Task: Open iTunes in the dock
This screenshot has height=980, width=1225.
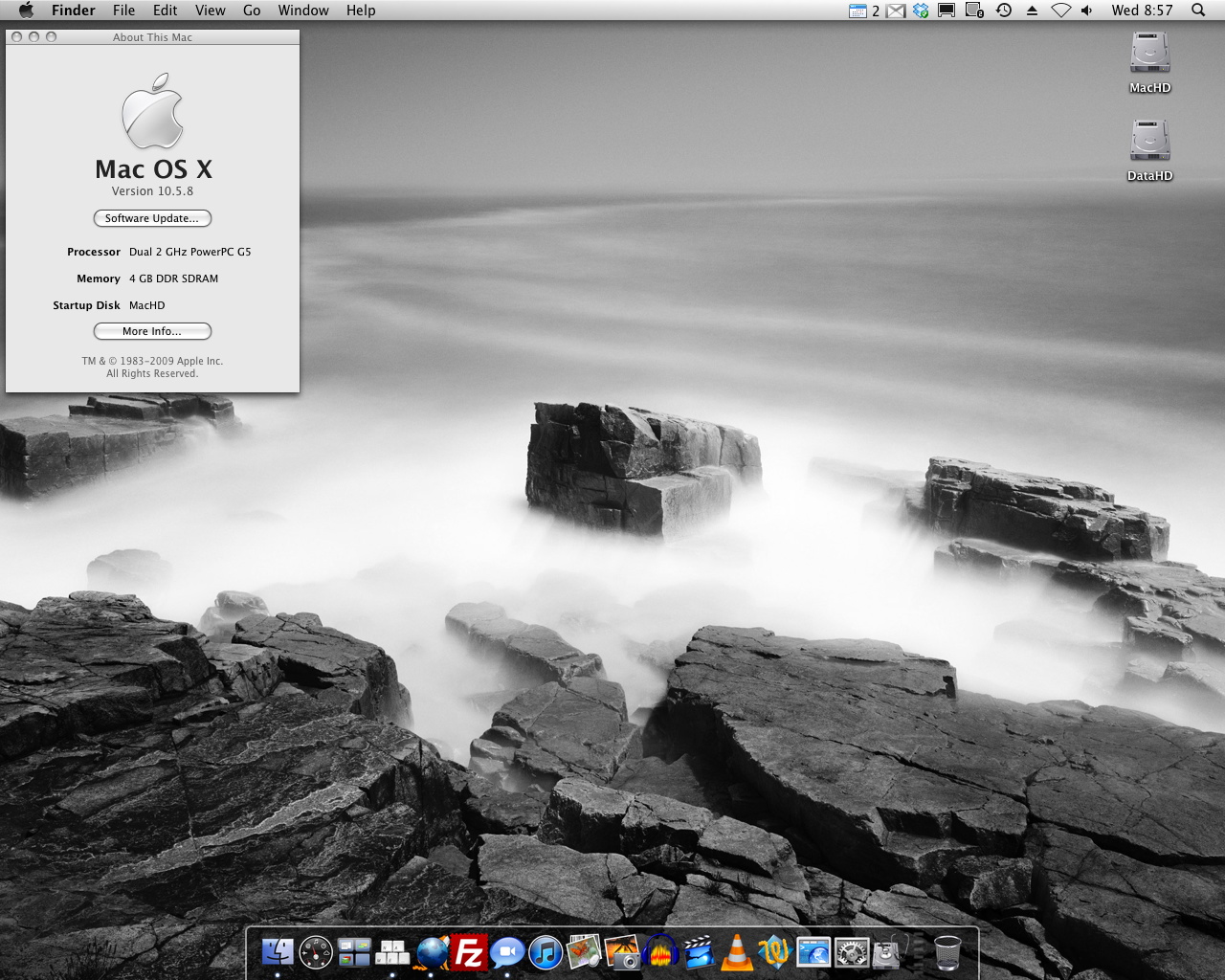Action: 546,952
